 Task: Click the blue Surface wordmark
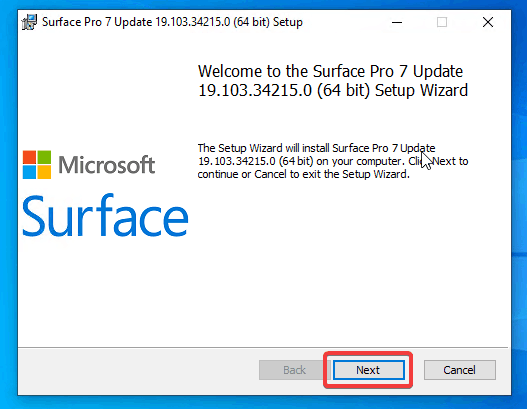[x=105, y=215]
